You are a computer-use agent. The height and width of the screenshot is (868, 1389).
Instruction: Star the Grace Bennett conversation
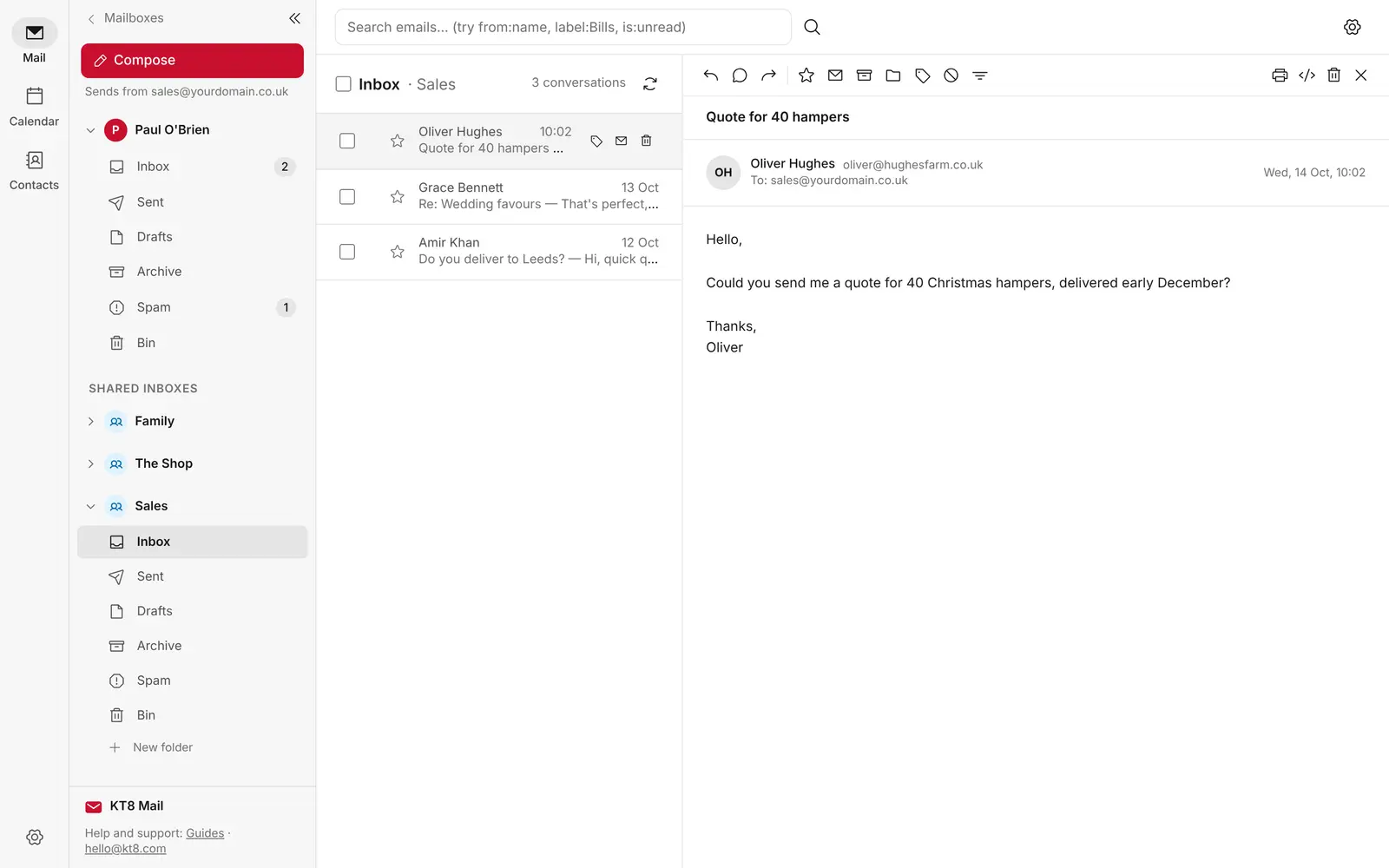coord(398,197)
